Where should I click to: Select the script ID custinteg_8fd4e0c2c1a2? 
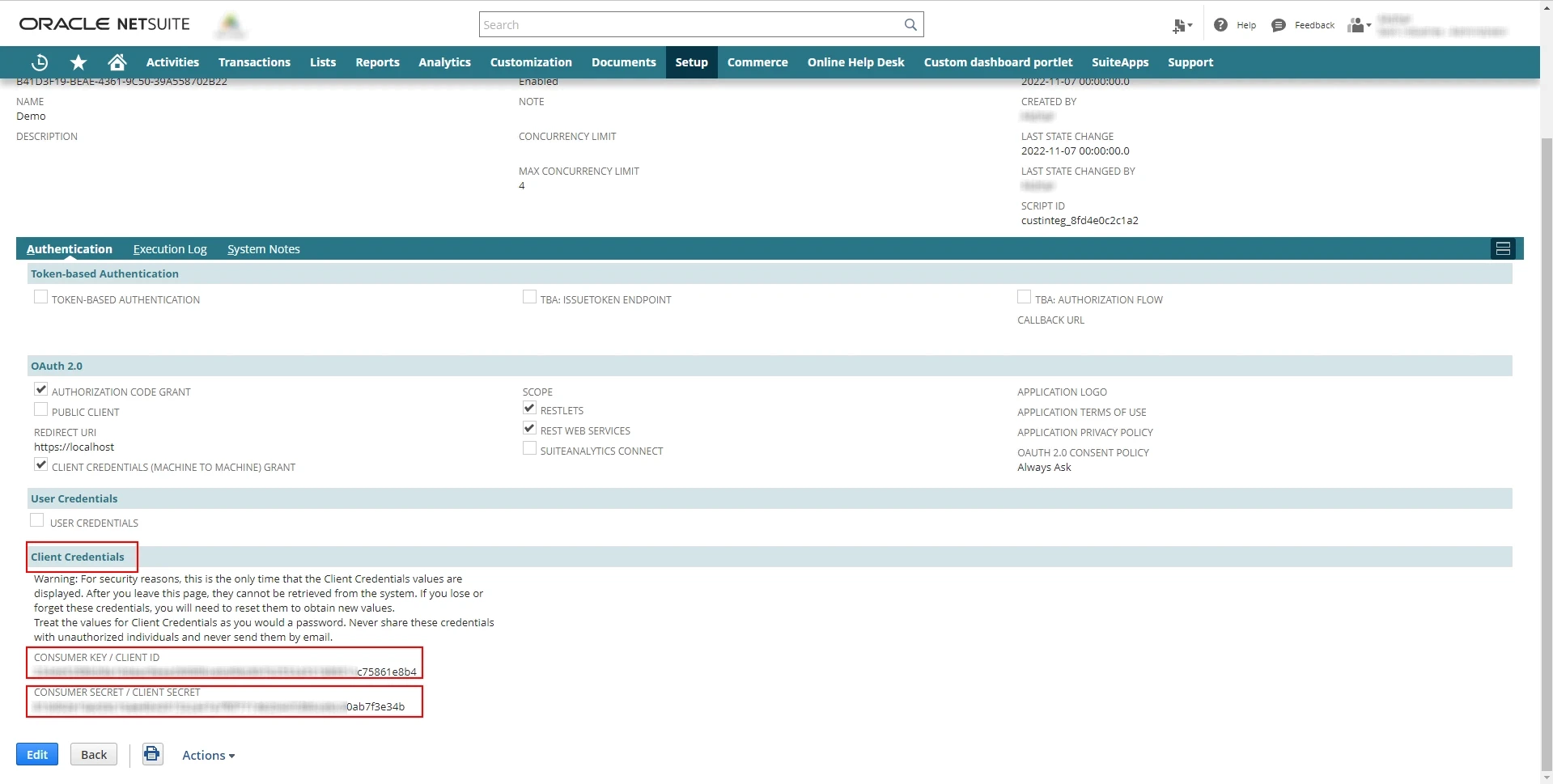click(1080, 220)
